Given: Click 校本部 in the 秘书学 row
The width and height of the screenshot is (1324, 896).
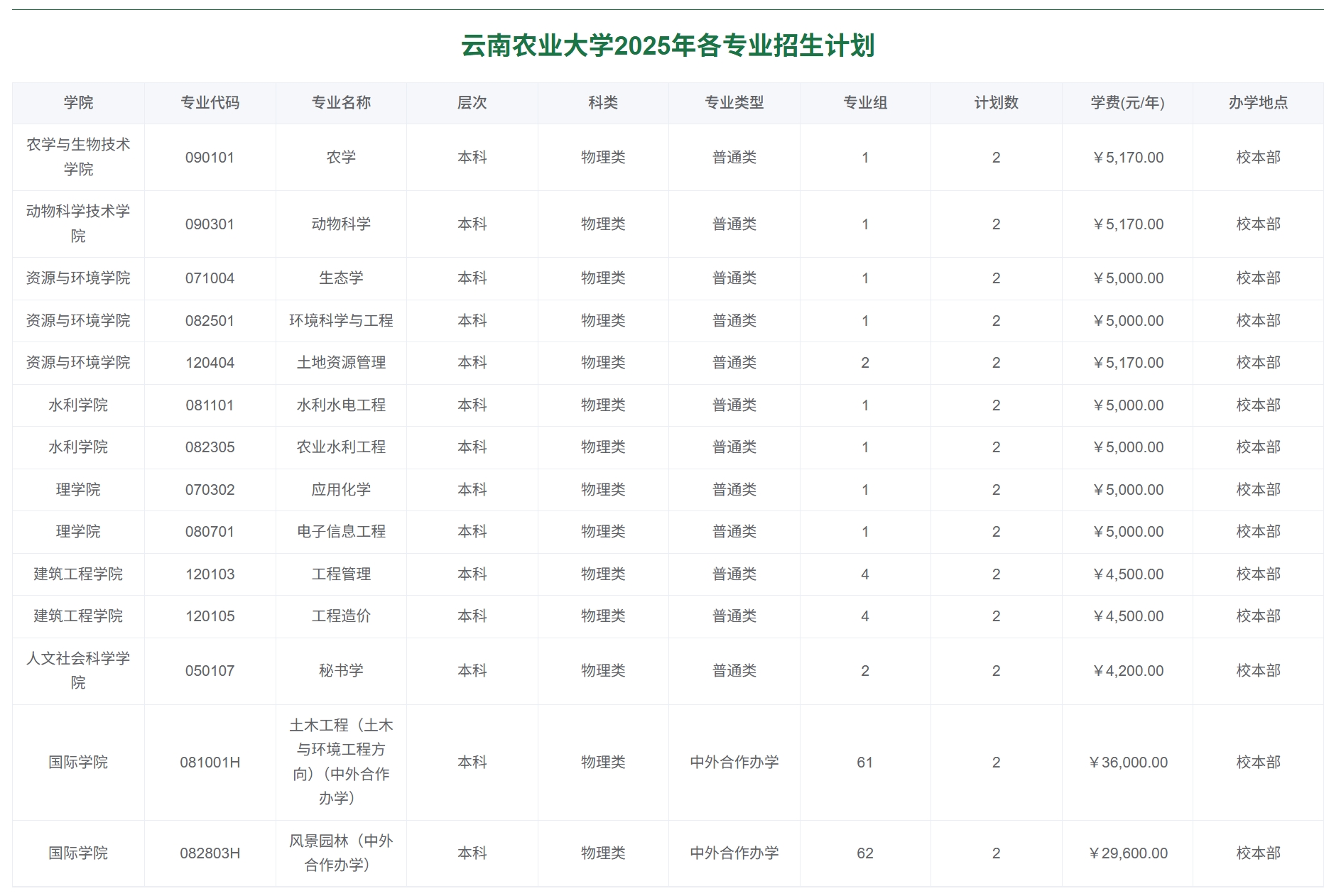Looking at the screenshot, I should [1259, 671].
